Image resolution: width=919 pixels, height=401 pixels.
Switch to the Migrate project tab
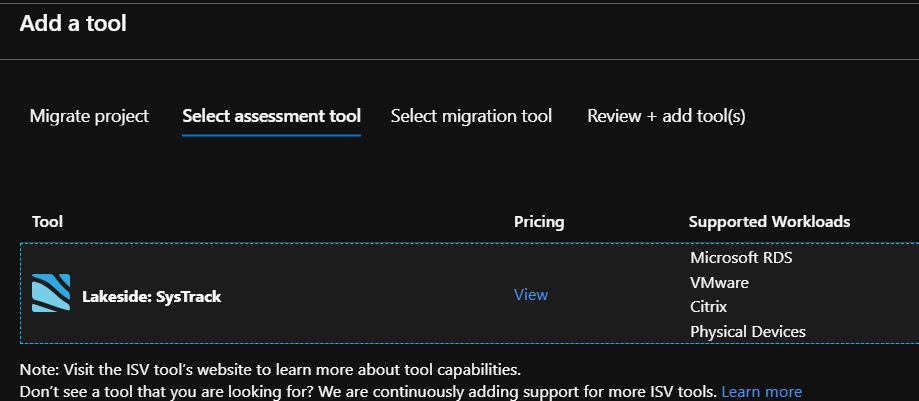pos(89,116)
